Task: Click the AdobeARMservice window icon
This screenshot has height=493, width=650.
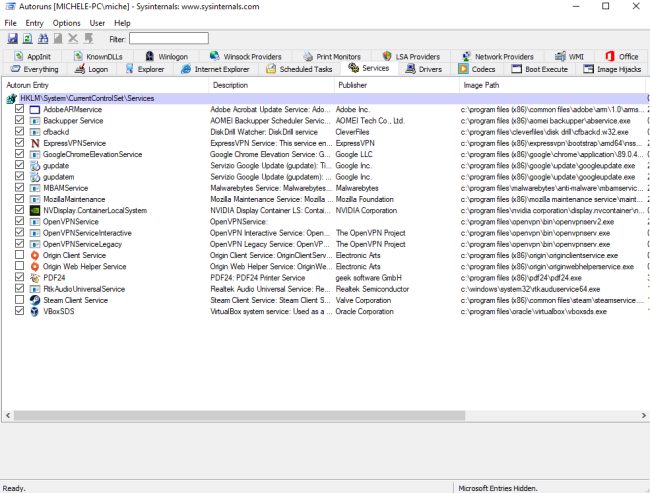Action: [35, 109]
